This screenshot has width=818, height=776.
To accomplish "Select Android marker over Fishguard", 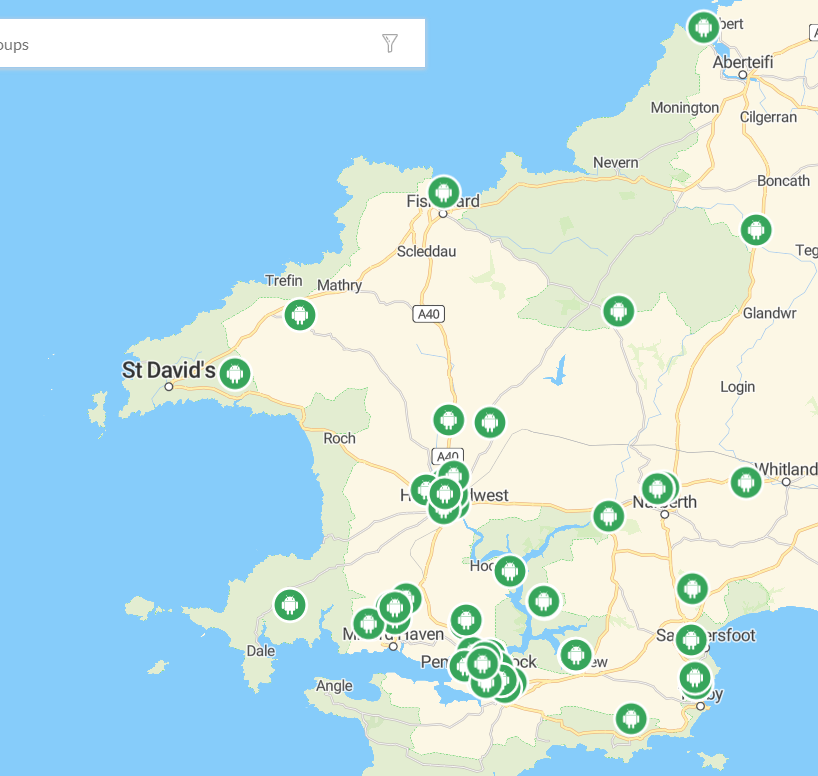I will pos(443,193).
